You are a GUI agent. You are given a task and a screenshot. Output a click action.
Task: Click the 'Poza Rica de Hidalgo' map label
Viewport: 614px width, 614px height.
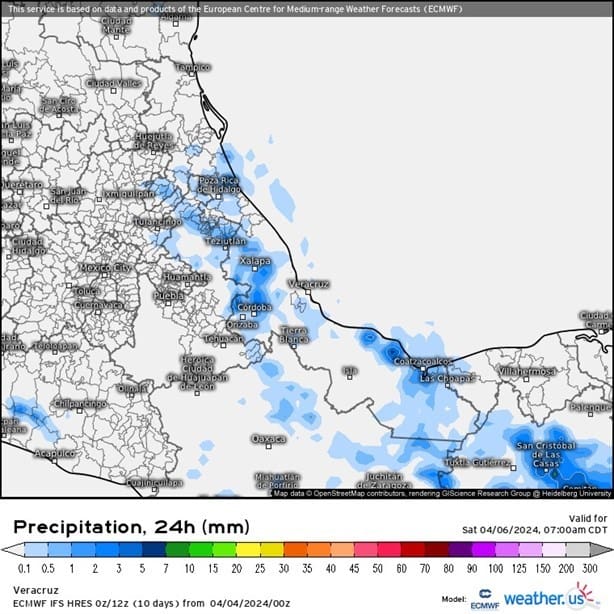coord(219,185)
